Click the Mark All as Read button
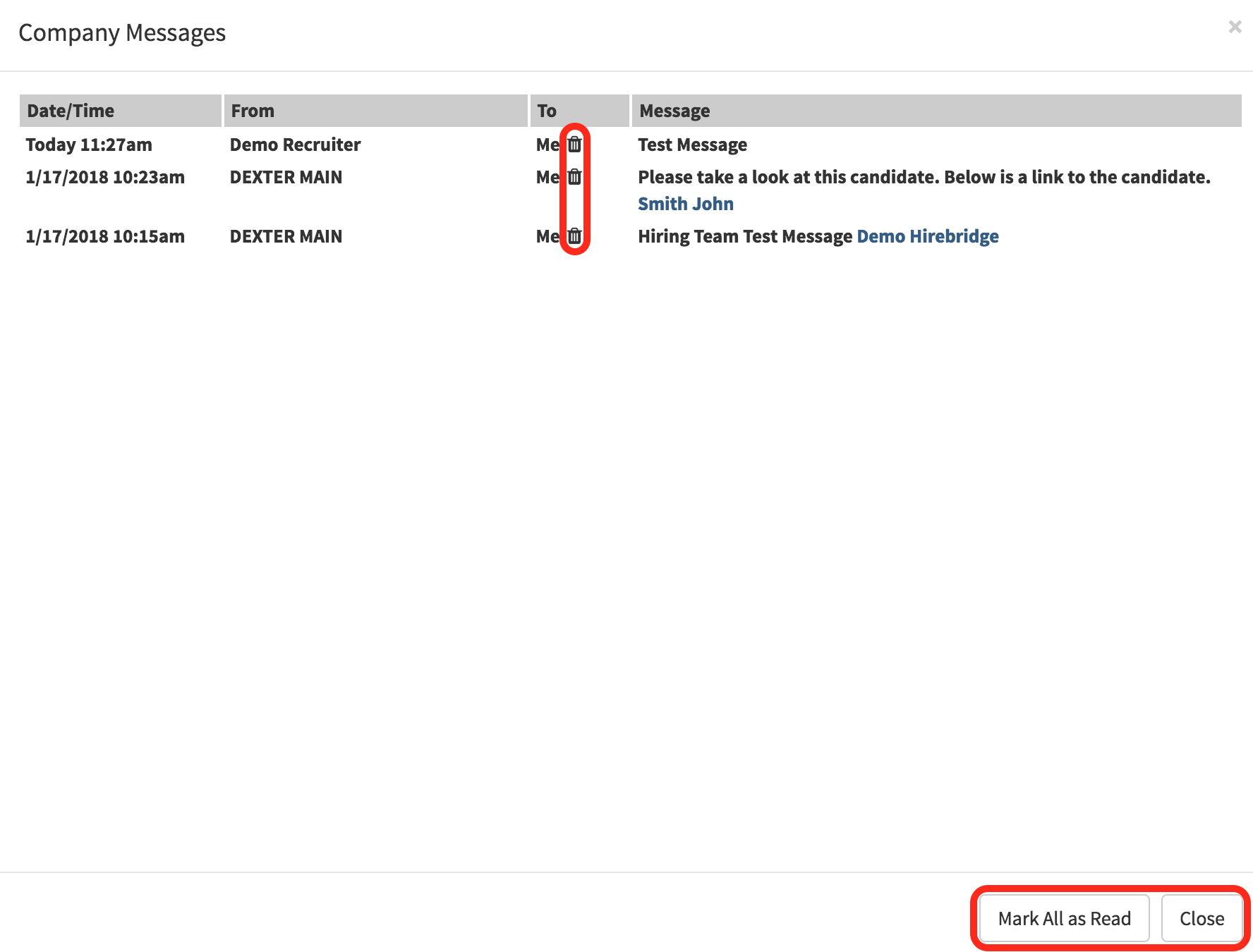The width and height of the screenshot is (1253, 952). click(x=1064, y=918)
